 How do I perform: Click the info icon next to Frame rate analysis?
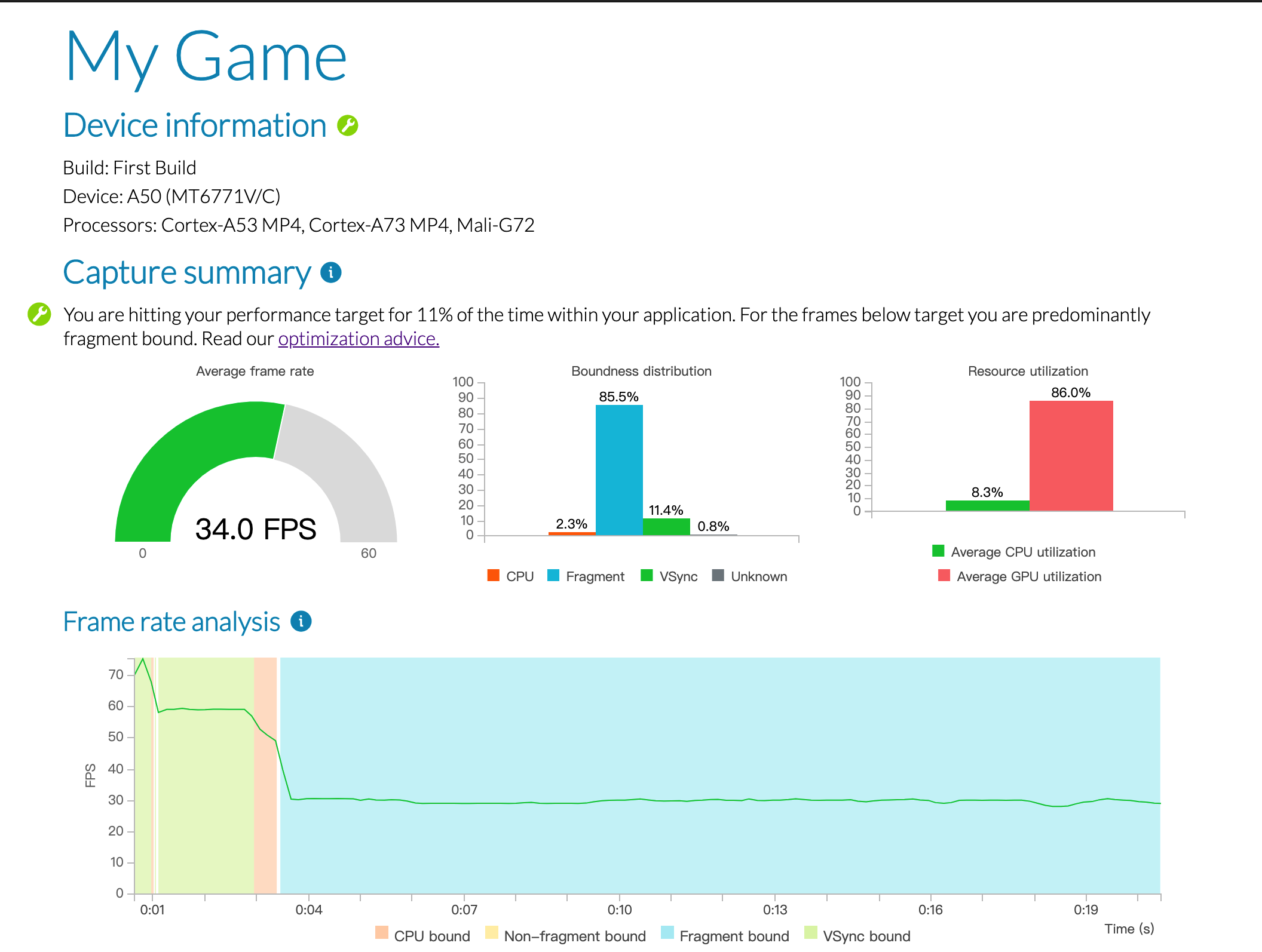pos(301,622)
